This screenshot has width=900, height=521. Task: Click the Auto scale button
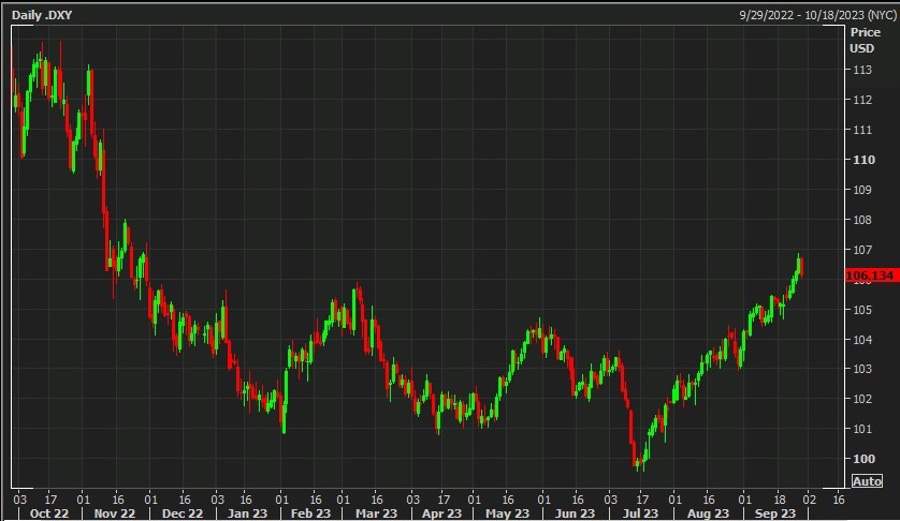[866, 481]
